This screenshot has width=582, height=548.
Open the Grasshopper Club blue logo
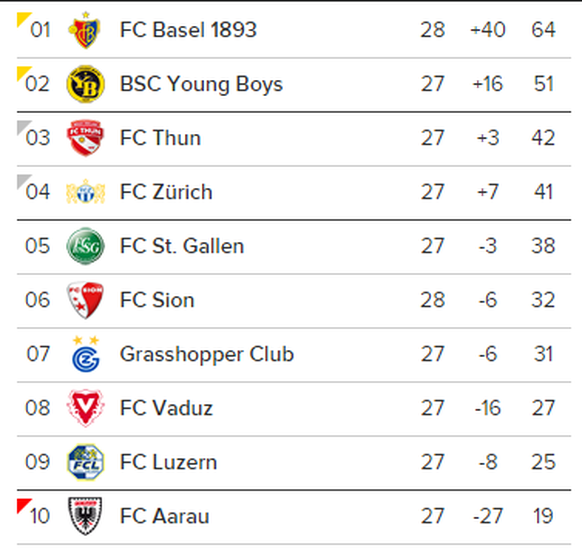click(x=86, y=354)
